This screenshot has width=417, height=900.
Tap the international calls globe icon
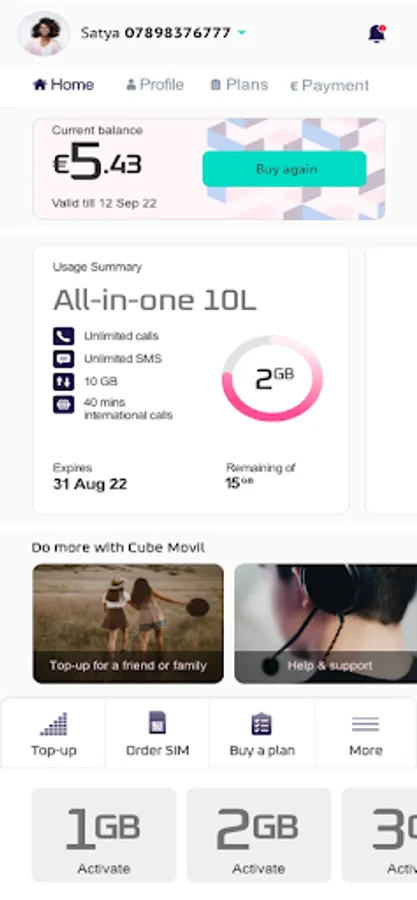(x=64, y=405)
